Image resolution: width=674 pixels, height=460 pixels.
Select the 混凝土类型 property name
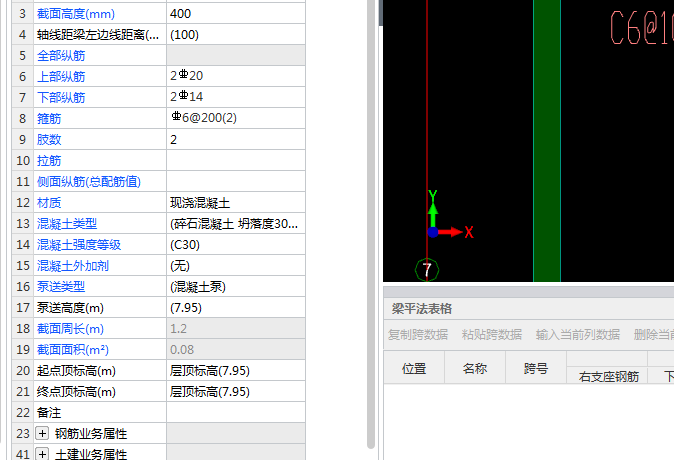pyautogui.click(x=67, y=224)
